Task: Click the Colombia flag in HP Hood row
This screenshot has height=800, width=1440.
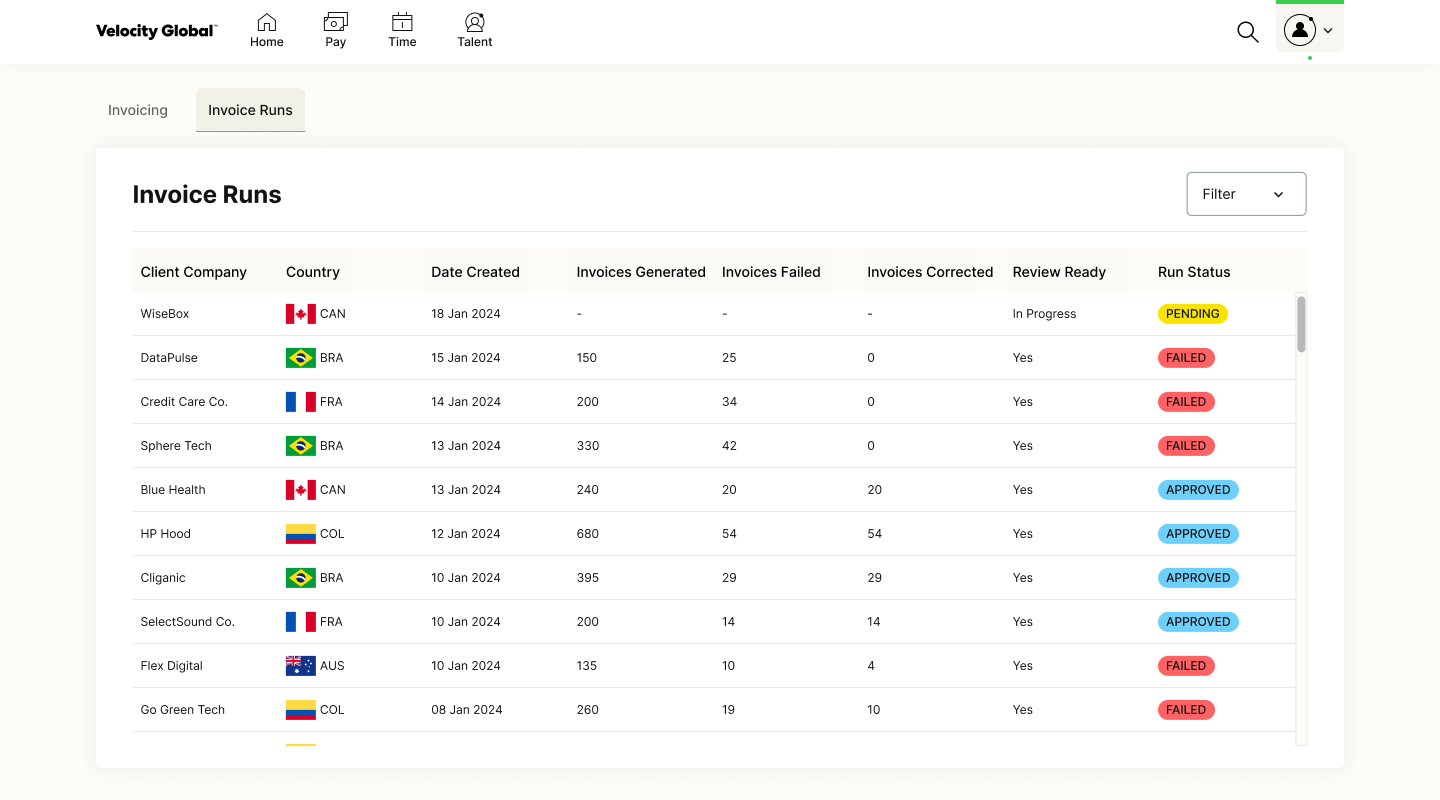Action: tap(301, 534)
